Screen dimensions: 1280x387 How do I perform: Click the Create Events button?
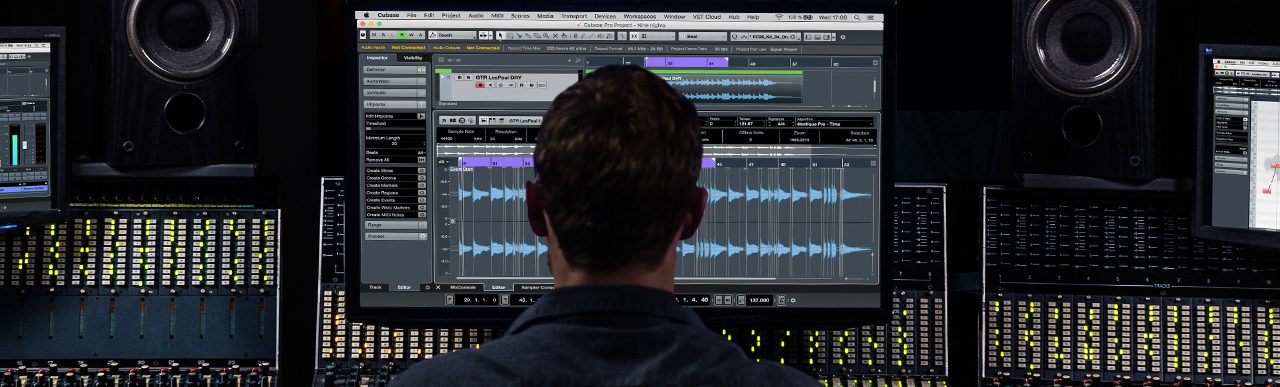394,200
